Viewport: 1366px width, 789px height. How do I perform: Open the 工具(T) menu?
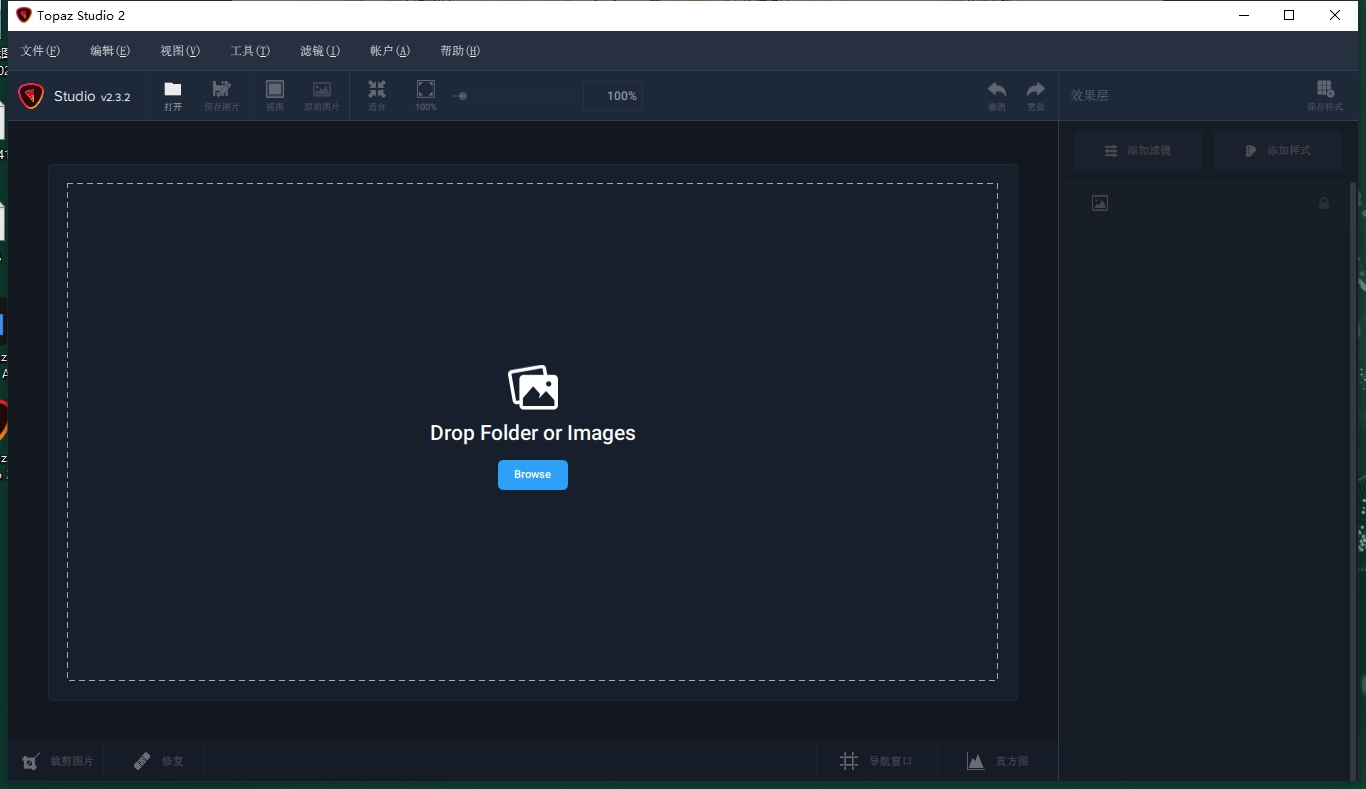250,51
